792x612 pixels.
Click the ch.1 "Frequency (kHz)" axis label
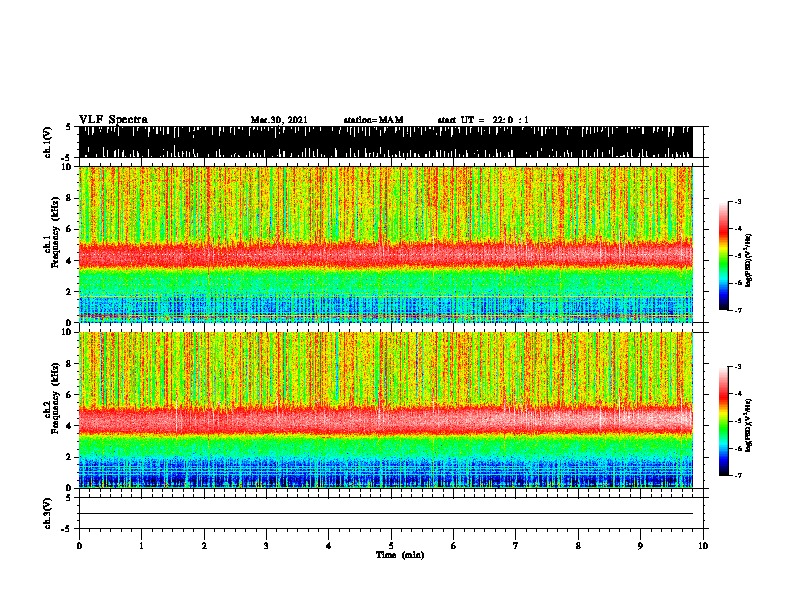tap(55, 233)
